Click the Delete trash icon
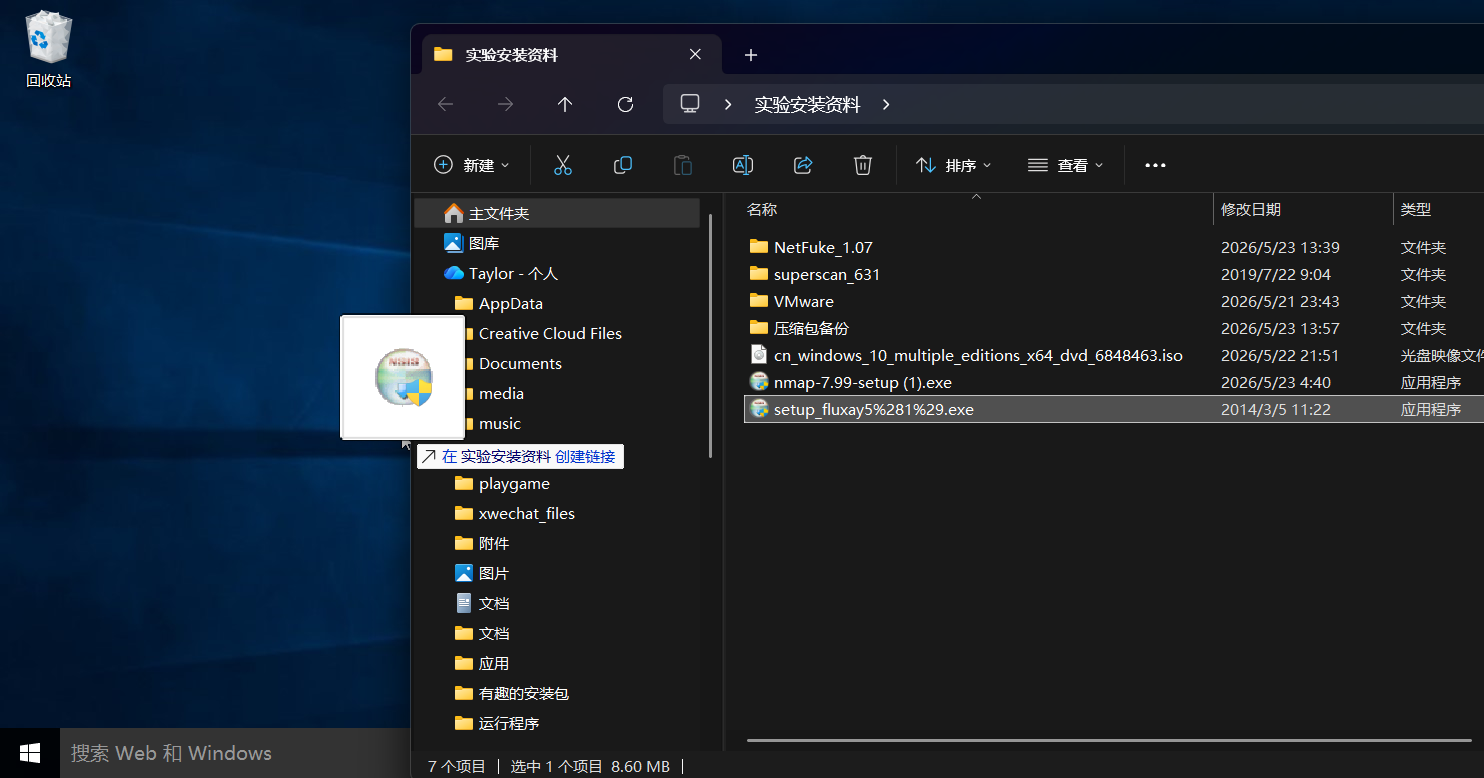This screenshot has width=1484, height=778. (863, 165)
